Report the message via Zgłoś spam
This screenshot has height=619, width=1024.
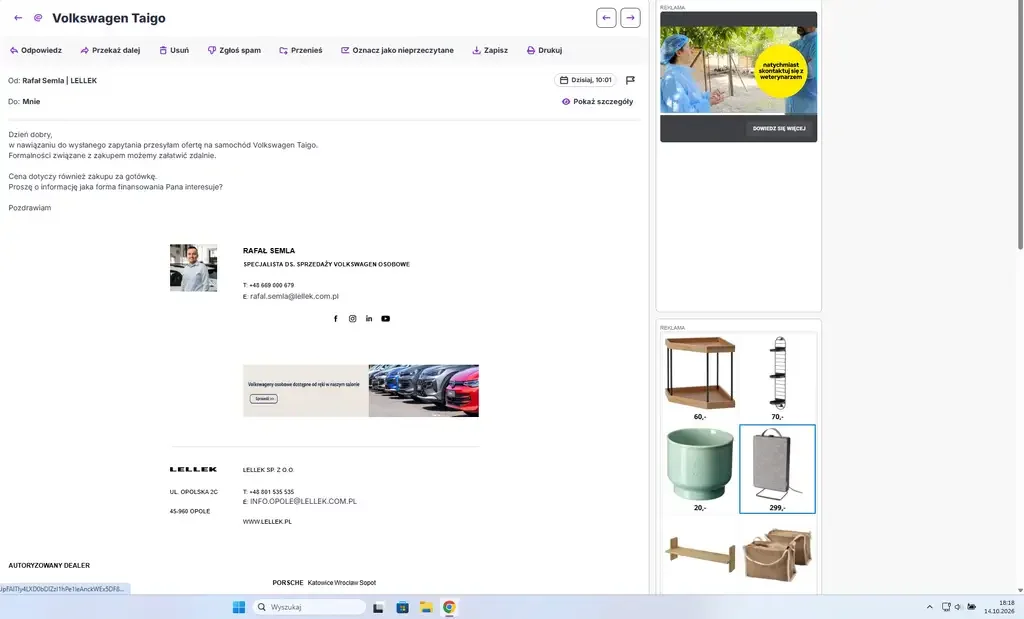tap(234, 50)
